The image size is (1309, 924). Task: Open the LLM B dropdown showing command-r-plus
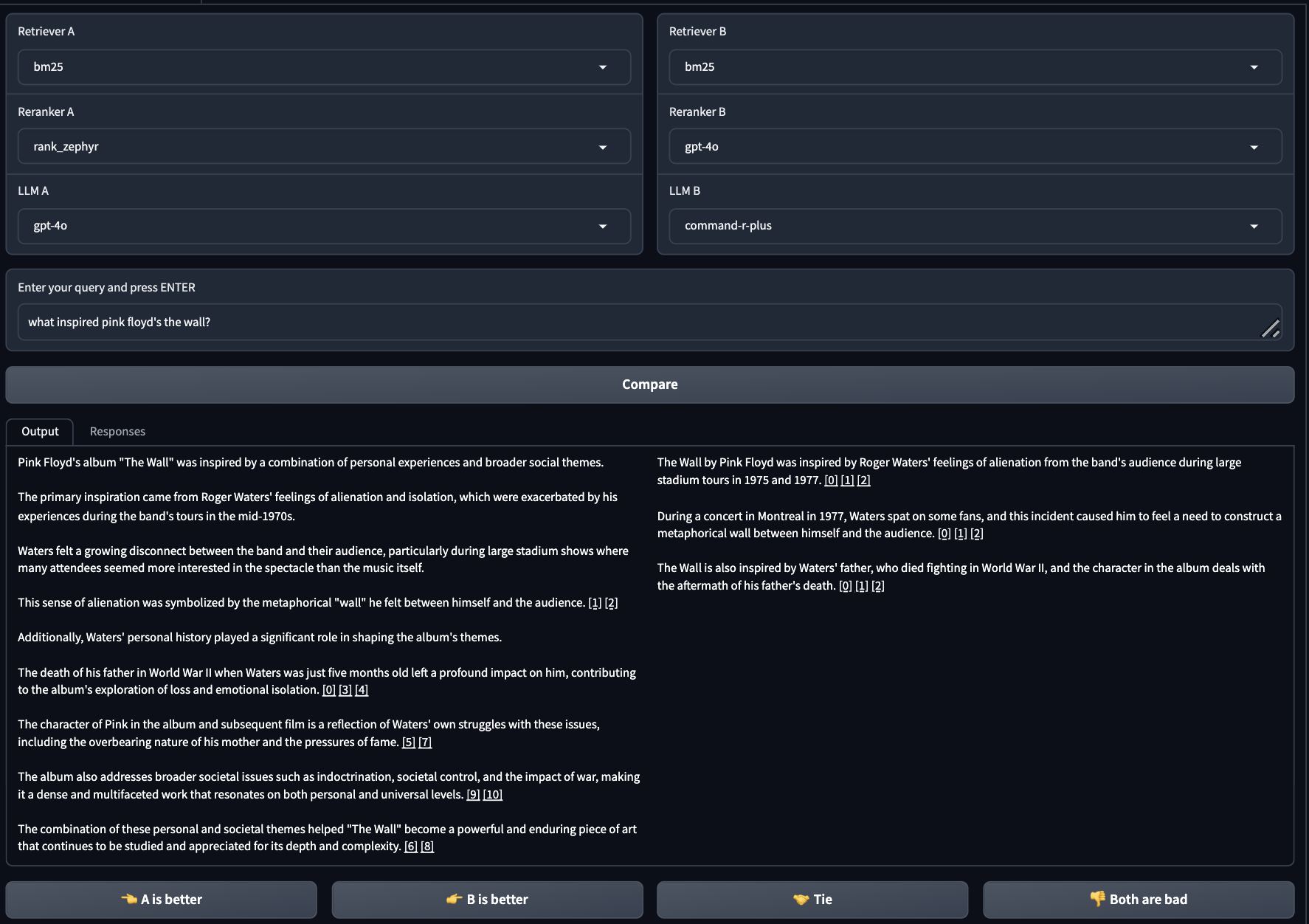point(975,226)
